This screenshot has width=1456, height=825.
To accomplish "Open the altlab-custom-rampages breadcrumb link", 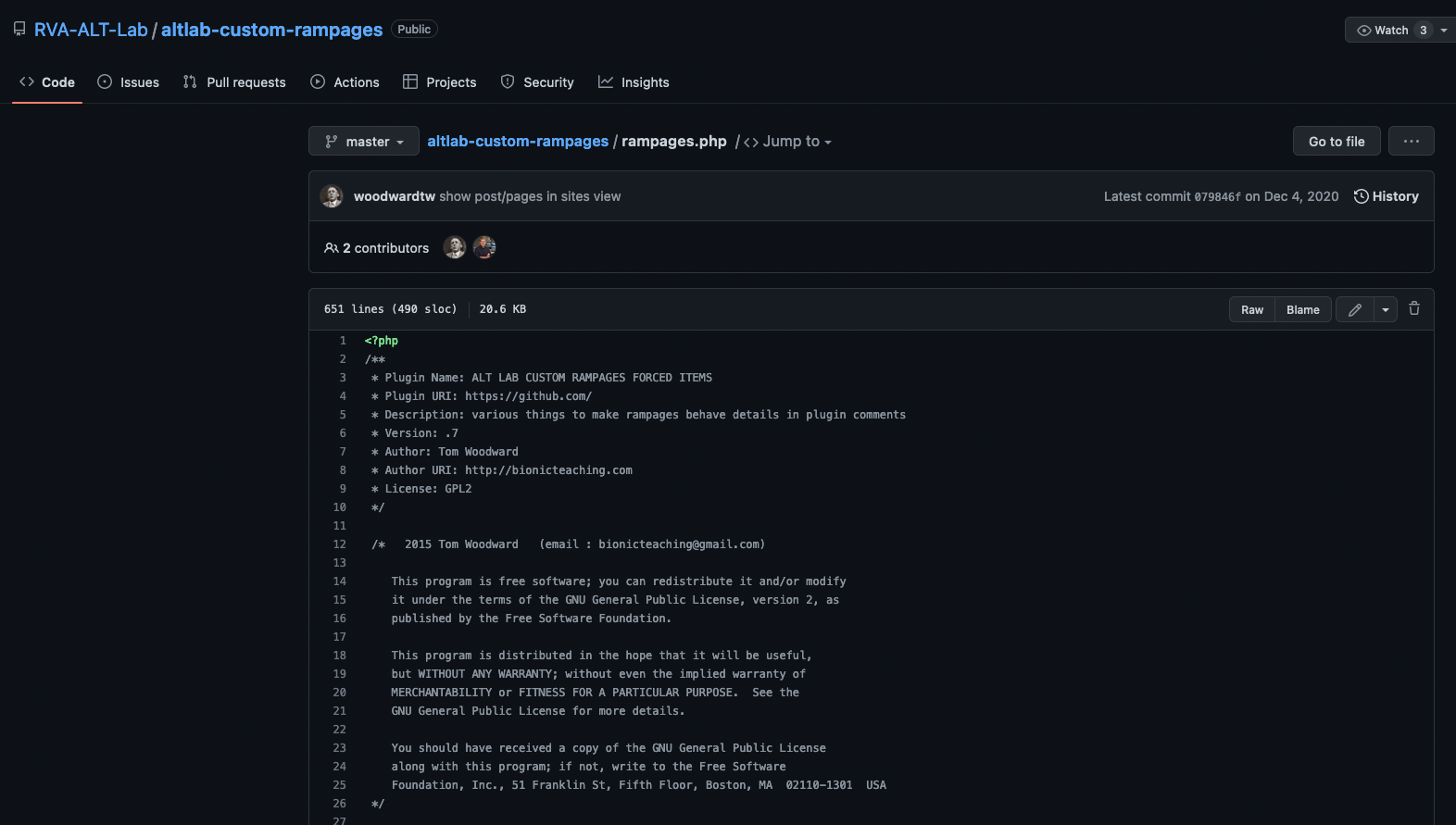I will pyautogui.click(x=518, y=141).
